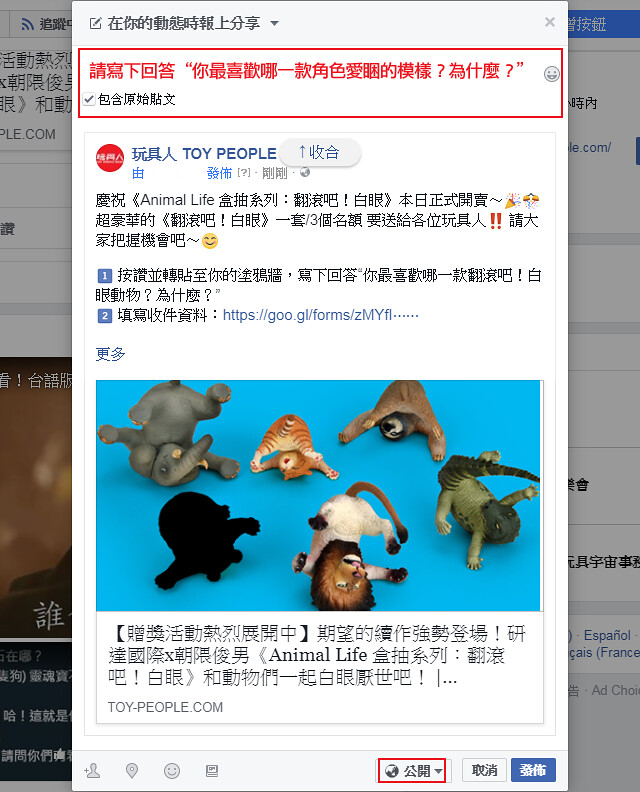Open the feeling/activity smiley icon in footer

[x=172, y=771]
